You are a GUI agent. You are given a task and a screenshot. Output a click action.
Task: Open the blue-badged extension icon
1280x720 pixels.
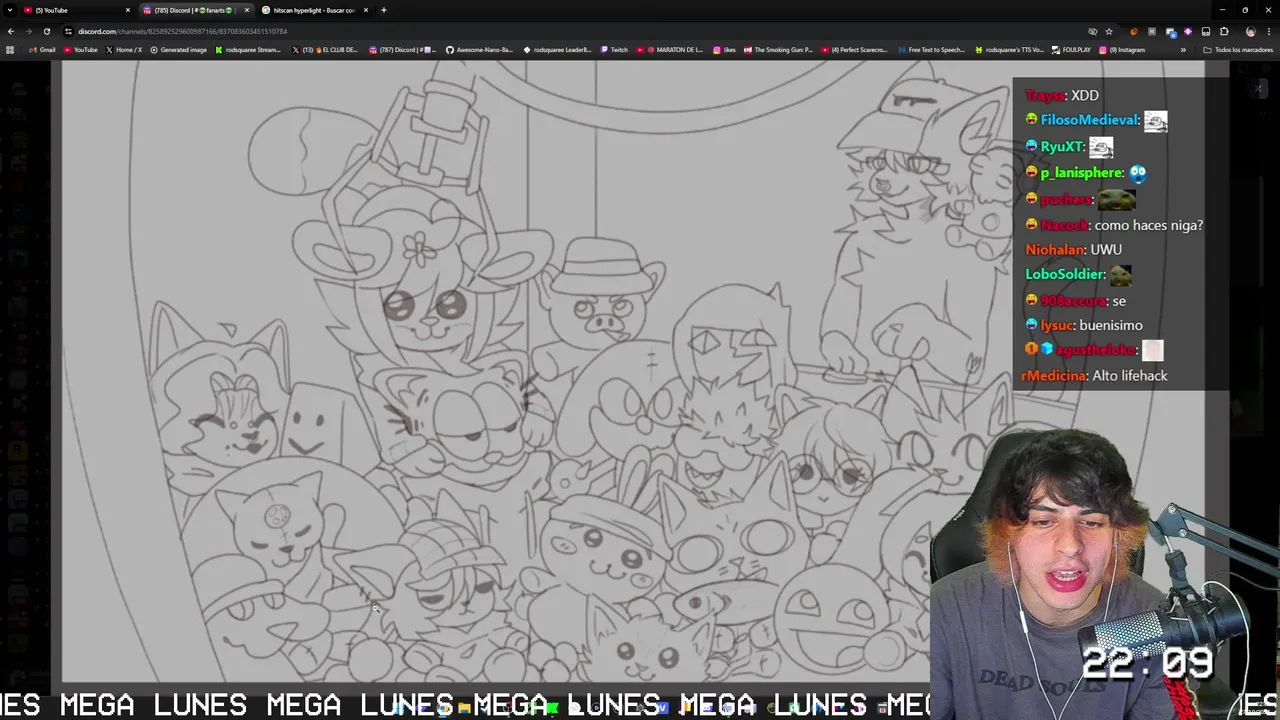pos(1170,31)
